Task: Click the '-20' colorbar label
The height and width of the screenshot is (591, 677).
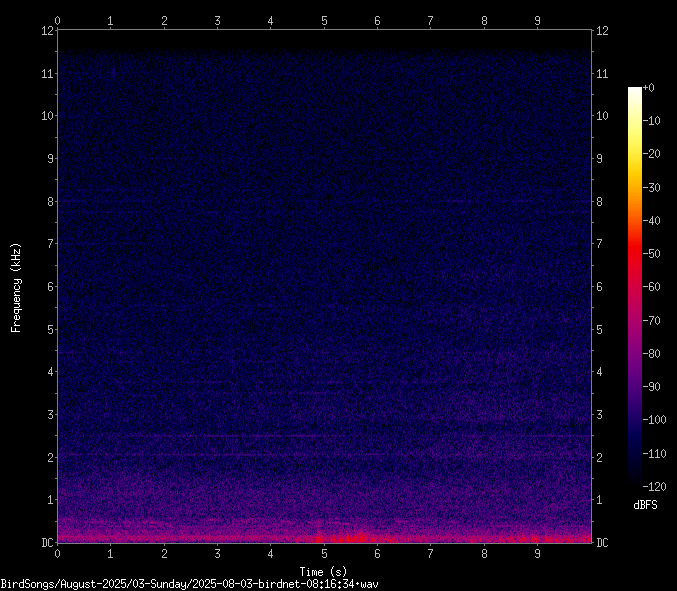Action: 652,154
